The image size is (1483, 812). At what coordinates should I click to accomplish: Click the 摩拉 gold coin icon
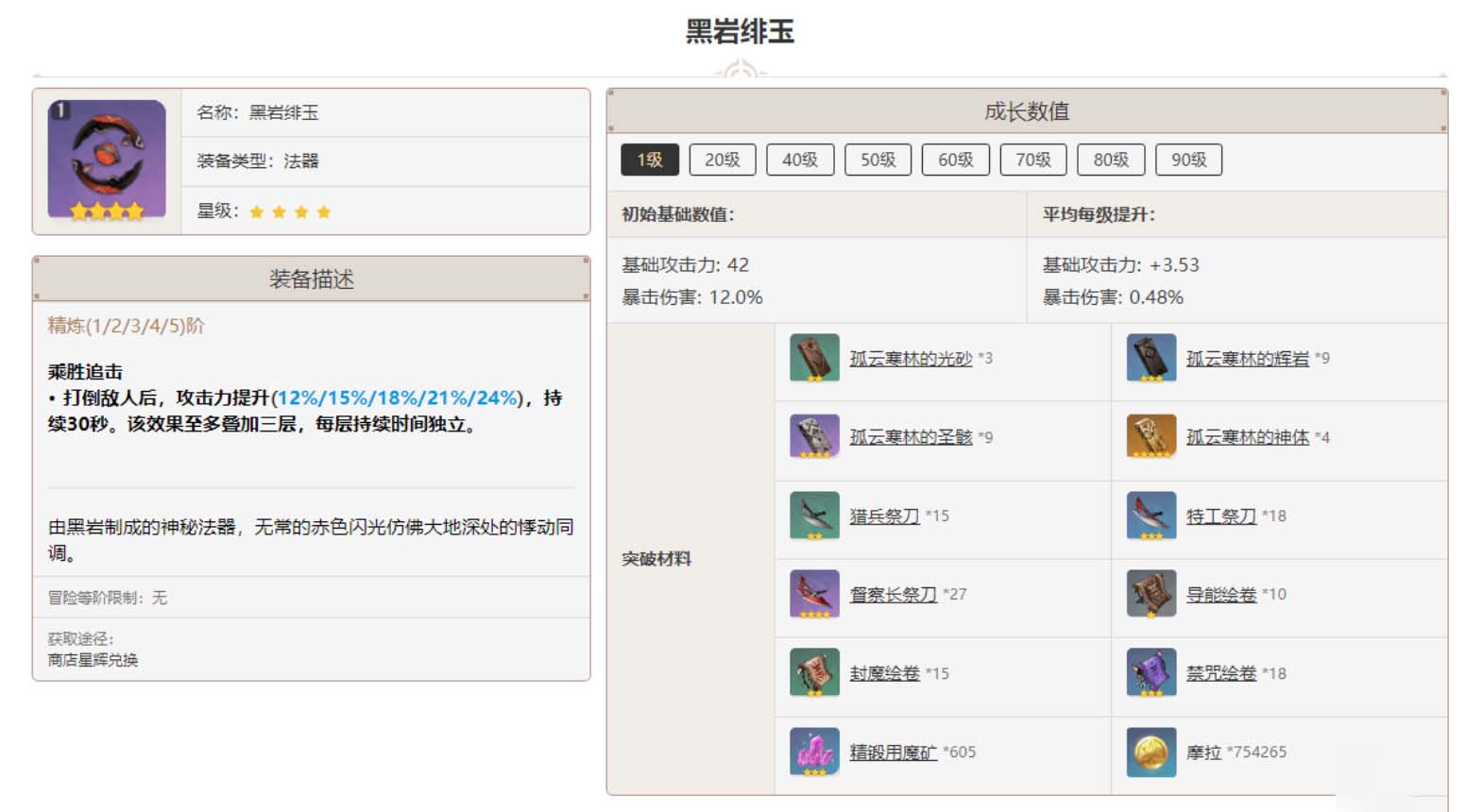pyautogui.click(x=1151, y=752)
